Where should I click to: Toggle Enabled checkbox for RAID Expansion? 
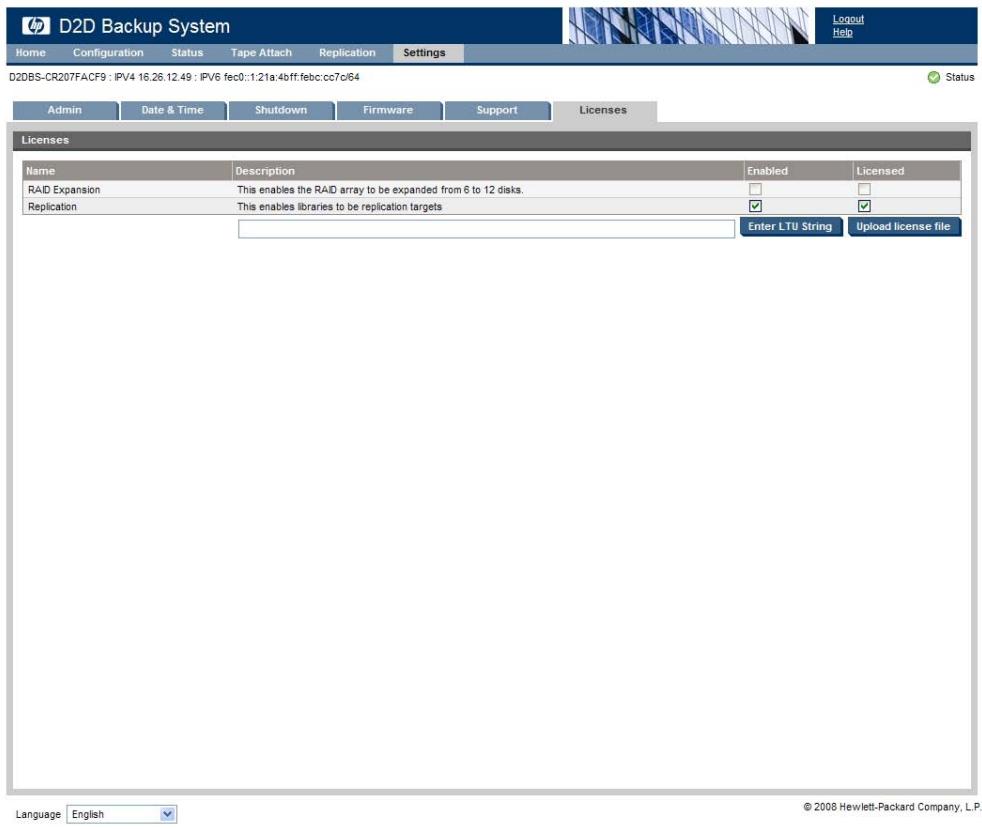(x=755, y=189)
